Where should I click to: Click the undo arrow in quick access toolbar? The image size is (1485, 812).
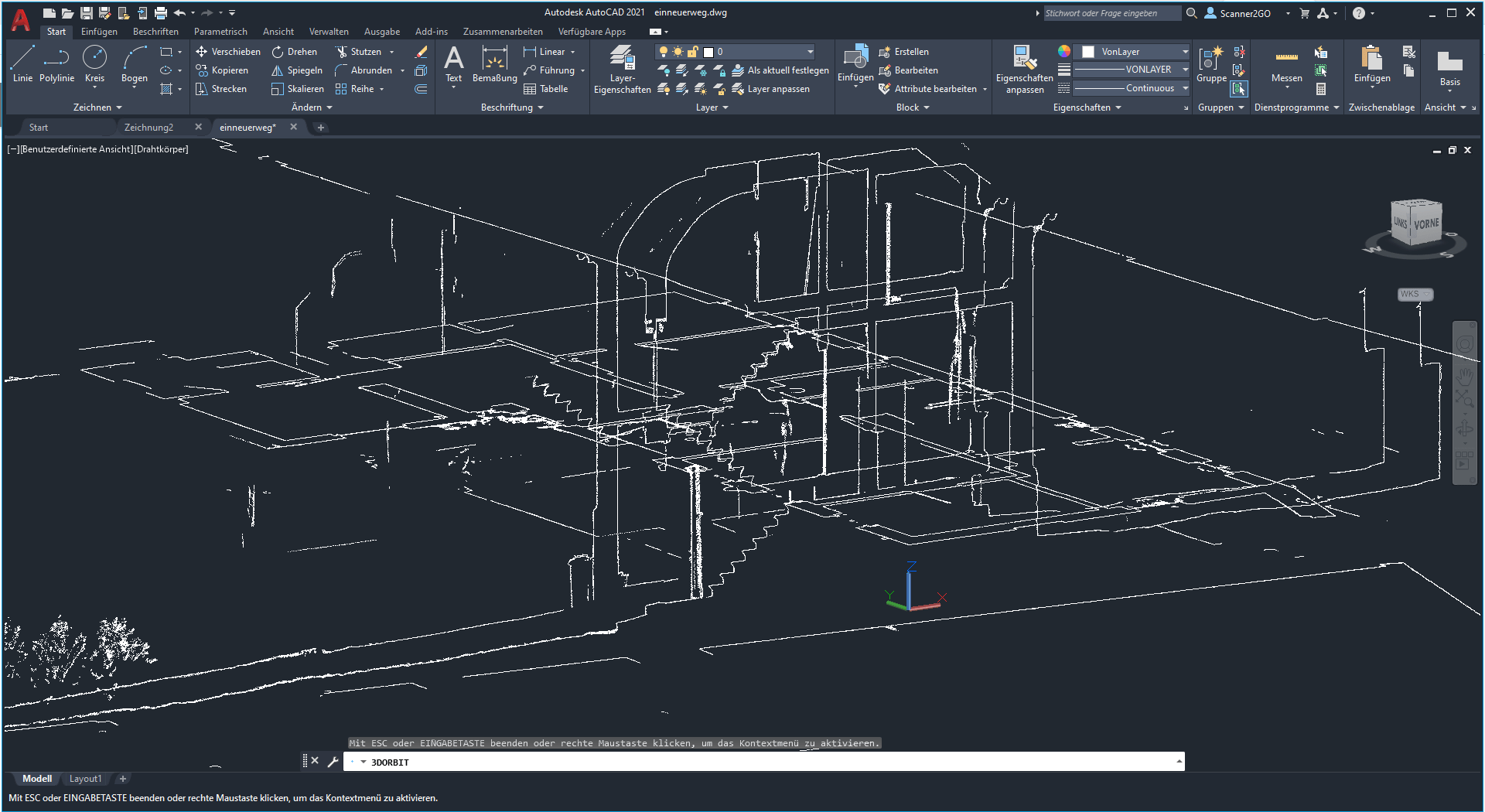click(179, 13)
